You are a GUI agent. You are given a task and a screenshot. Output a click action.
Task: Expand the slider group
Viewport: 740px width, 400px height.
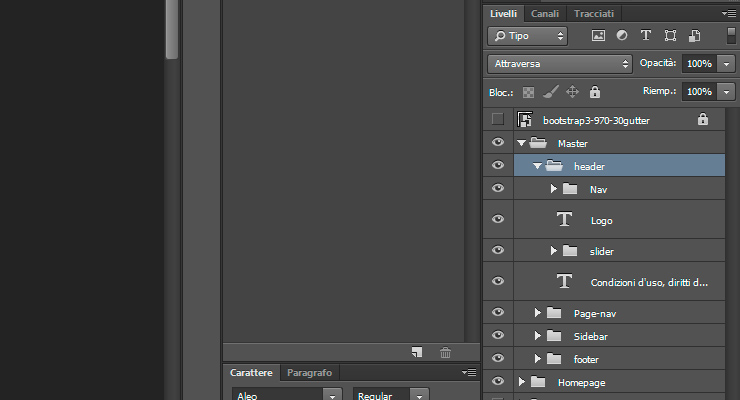point(554,250)
